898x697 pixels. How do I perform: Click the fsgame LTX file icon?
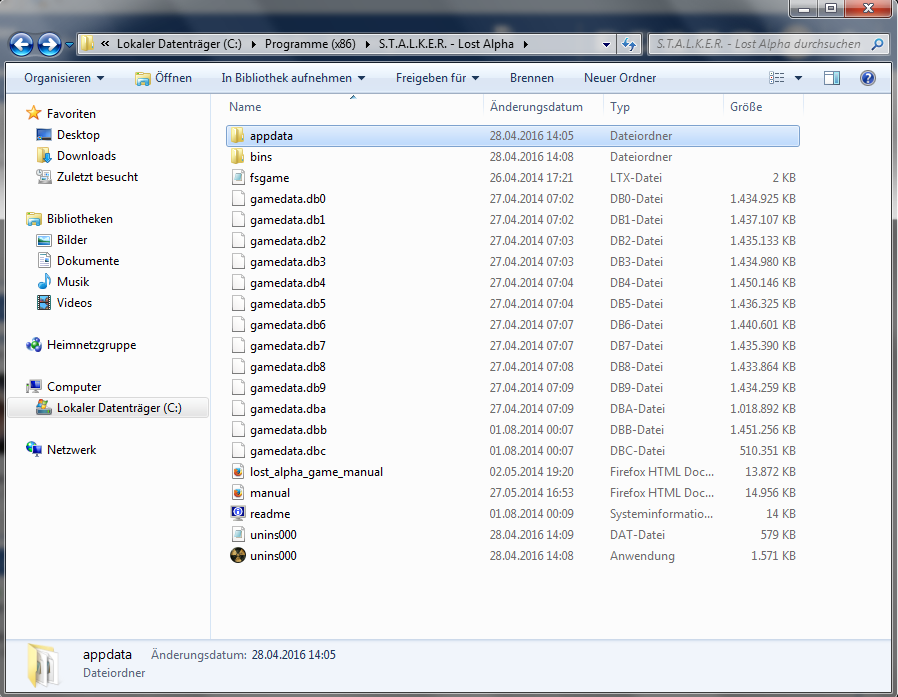pyautogui.click(x=238, y=178)
